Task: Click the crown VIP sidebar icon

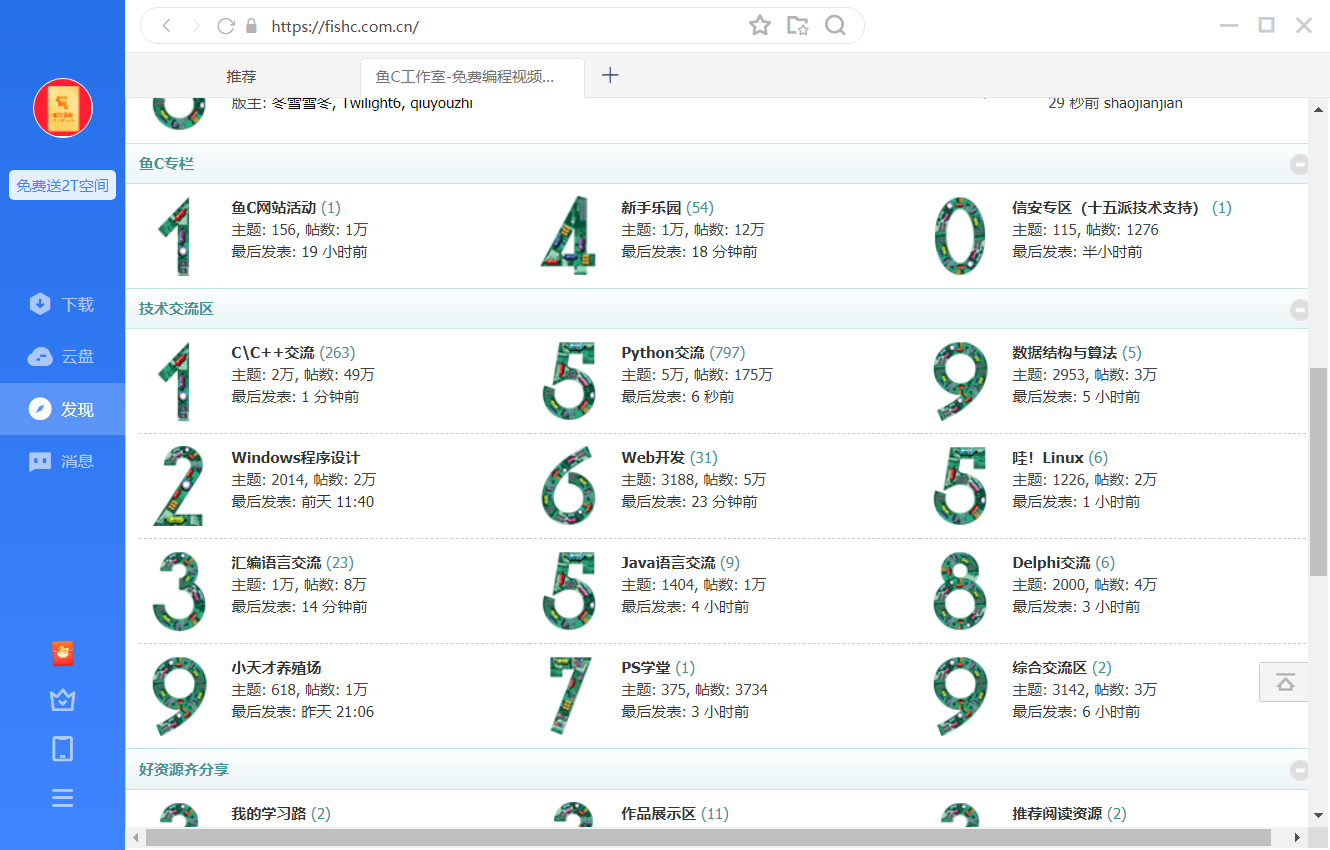Action: 63,700
